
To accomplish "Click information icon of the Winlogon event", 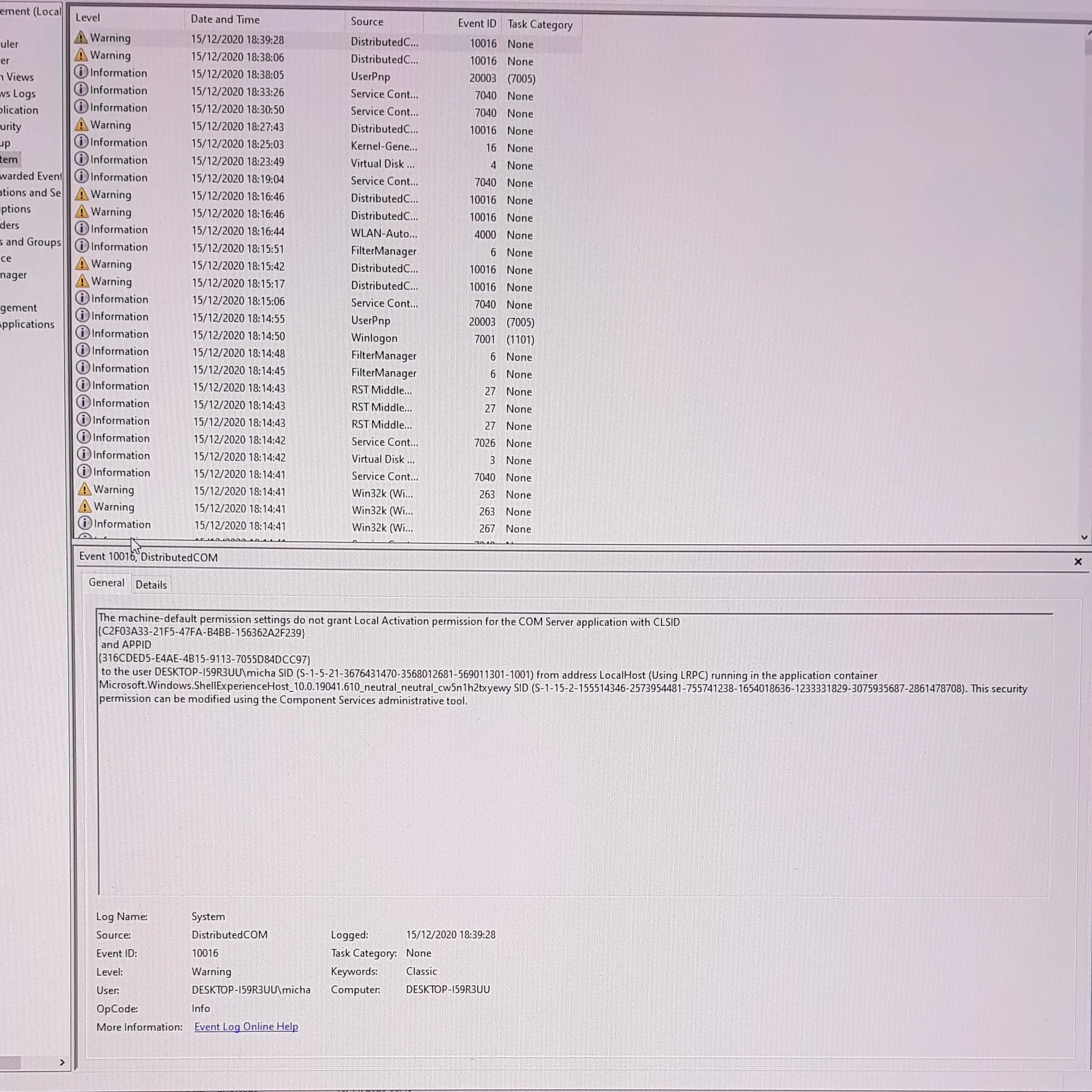I will click(83, 333).
